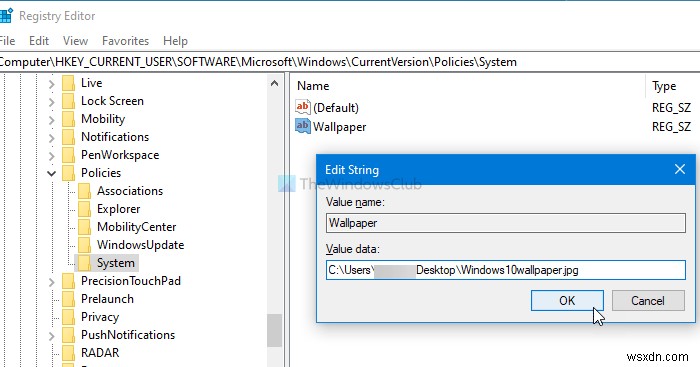Click the tree scrollbar up arrow

(x=275, y=83)
